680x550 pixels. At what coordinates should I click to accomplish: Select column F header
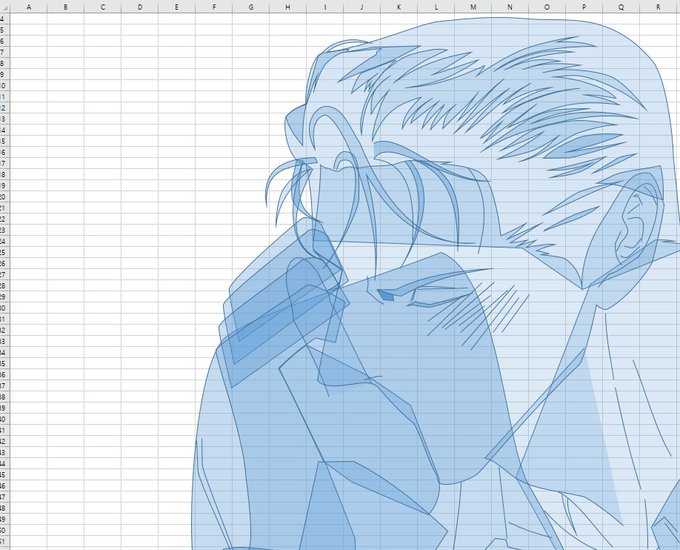click(x=214, y=7)
